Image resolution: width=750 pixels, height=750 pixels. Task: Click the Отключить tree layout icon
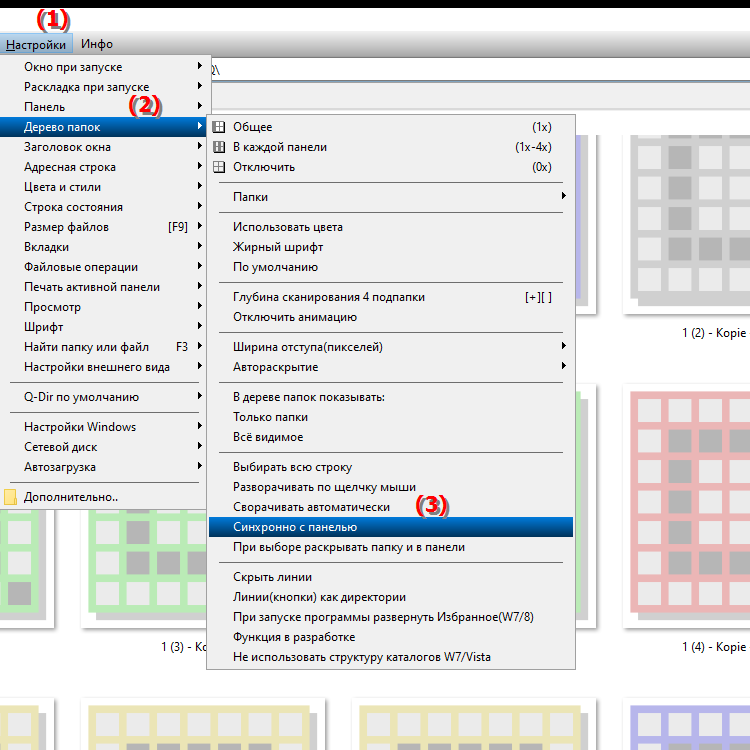(x=219, y=167)
